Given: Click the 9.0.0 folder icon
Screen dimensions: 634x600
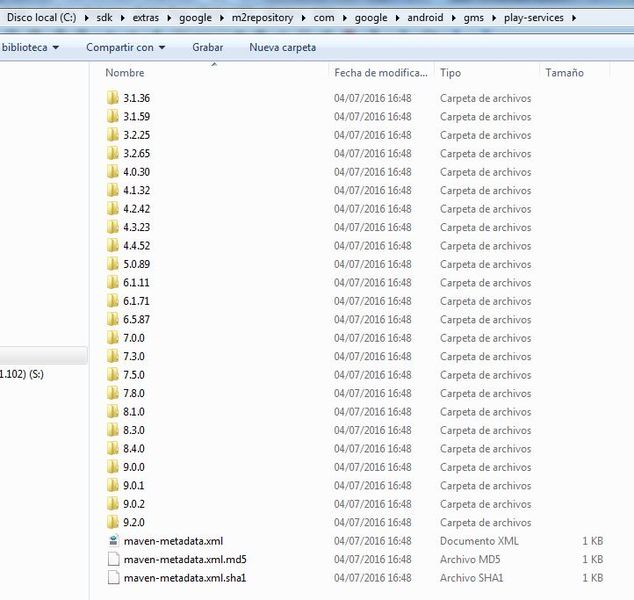Looking at the screenshot, I should point(113,467).
